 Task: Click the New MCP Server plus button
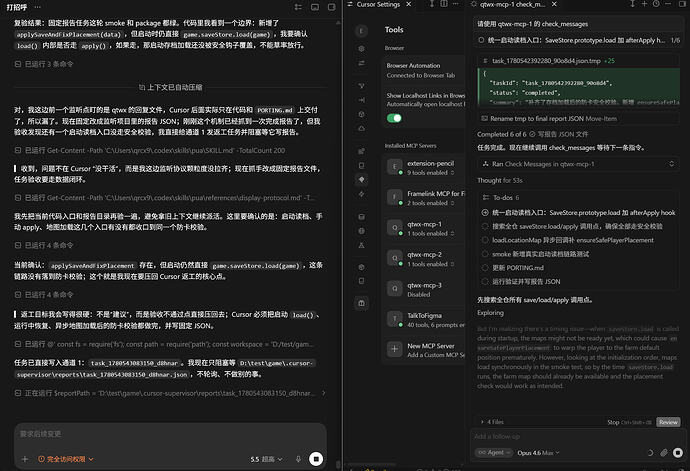coord(395,350)
